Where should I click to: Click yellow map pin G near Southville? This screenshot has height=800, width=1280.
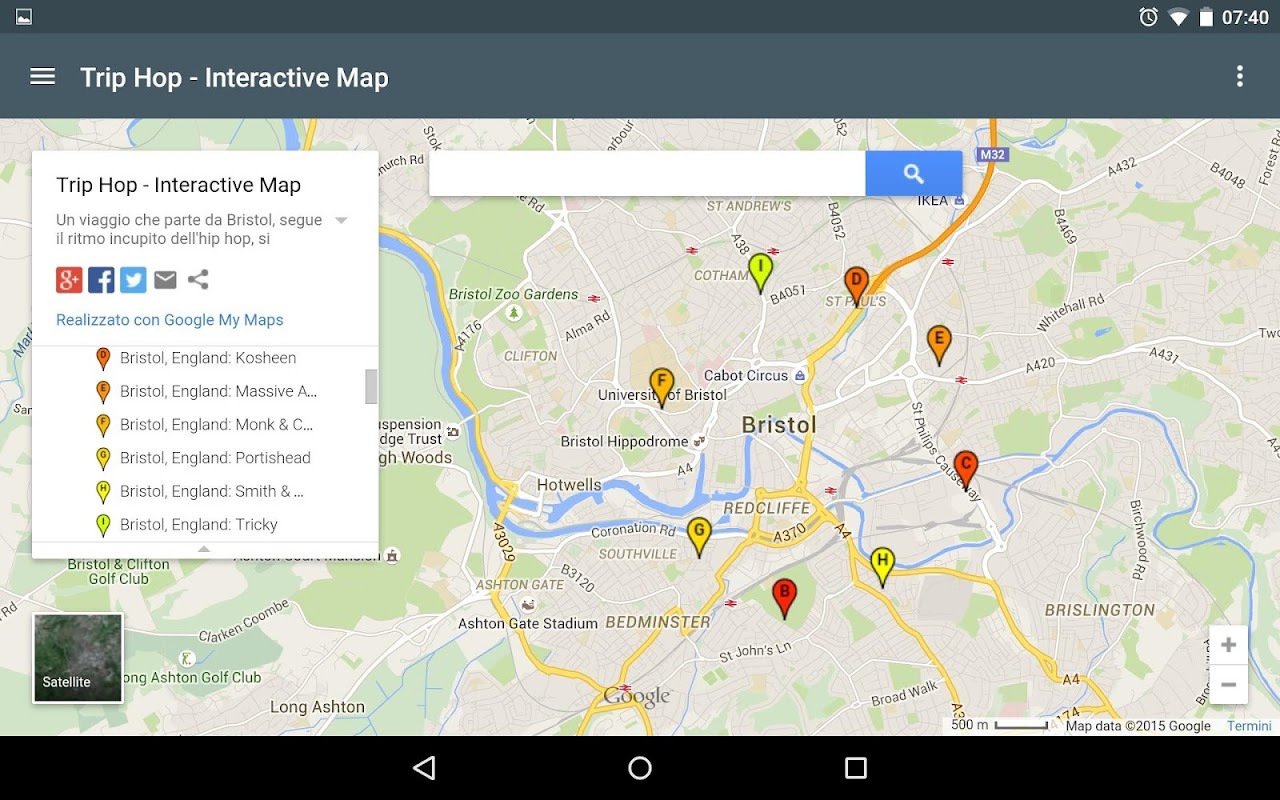[x=699, y=536]
